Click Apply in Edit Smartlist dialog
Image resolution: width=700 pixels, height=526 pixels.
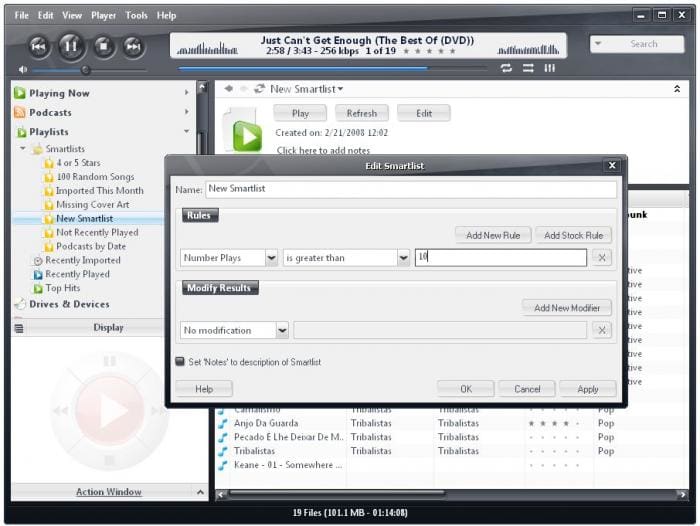point(588,389)
